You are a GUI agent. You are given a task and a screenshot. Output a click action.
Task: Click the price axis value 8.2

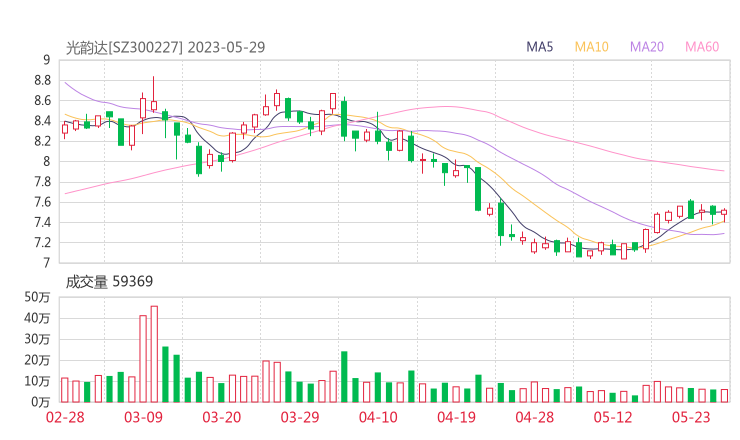(42, 141)
